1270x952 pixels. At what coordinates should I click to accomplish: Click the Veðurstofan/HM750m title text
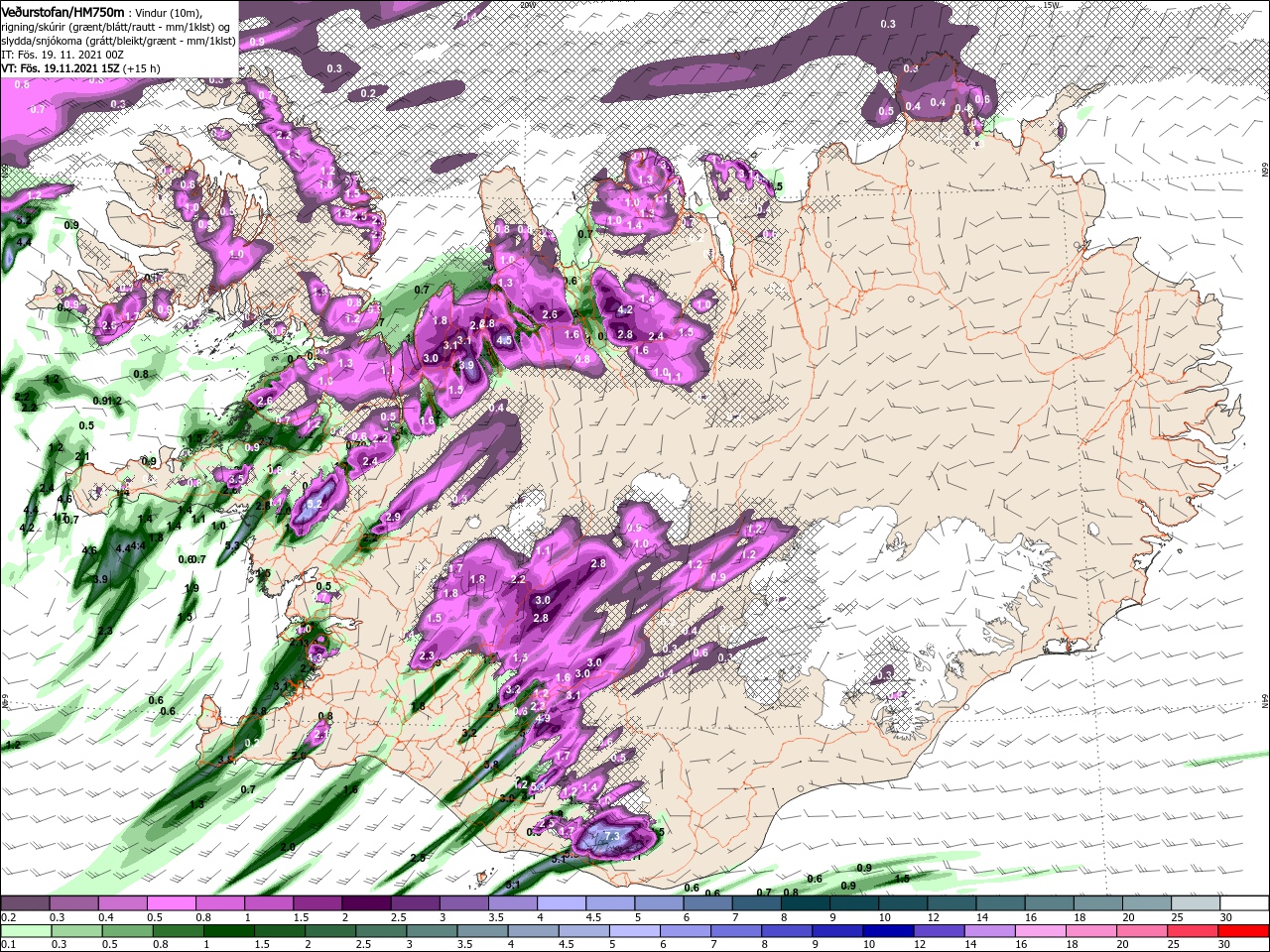click(x=63, y=11)
